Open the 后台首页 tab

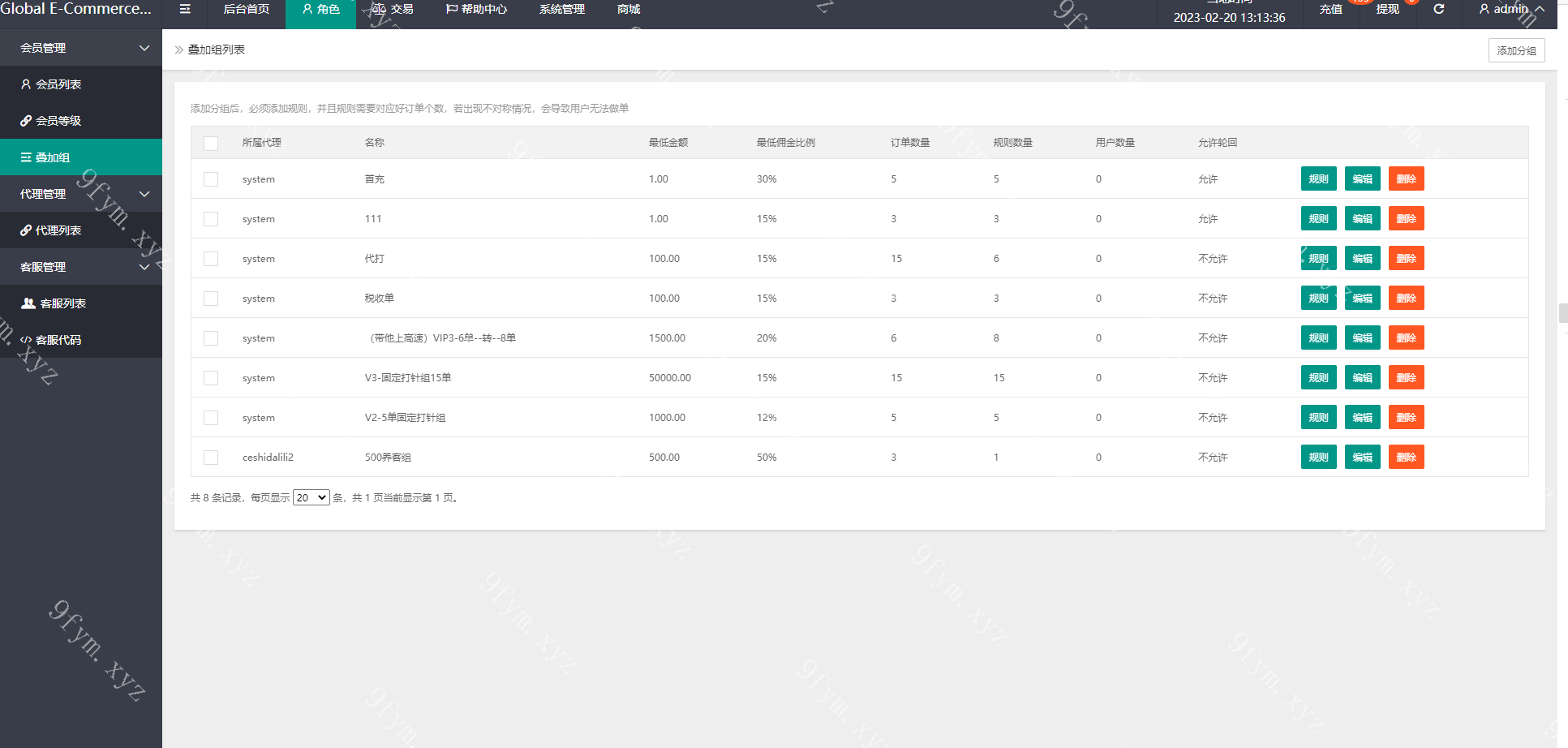tap(247, 9)
